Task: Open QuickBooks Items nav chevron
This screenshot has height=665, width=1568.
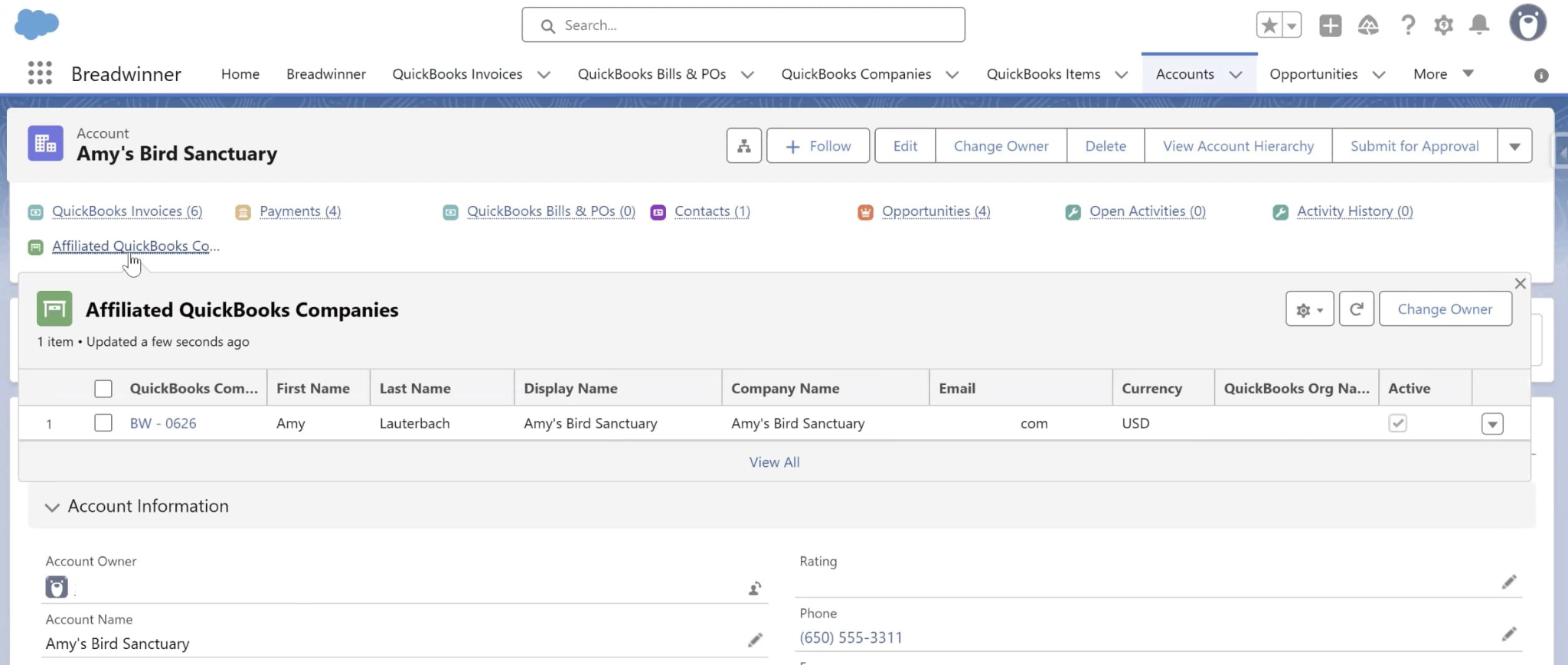Action: [x=1121, y=75]
